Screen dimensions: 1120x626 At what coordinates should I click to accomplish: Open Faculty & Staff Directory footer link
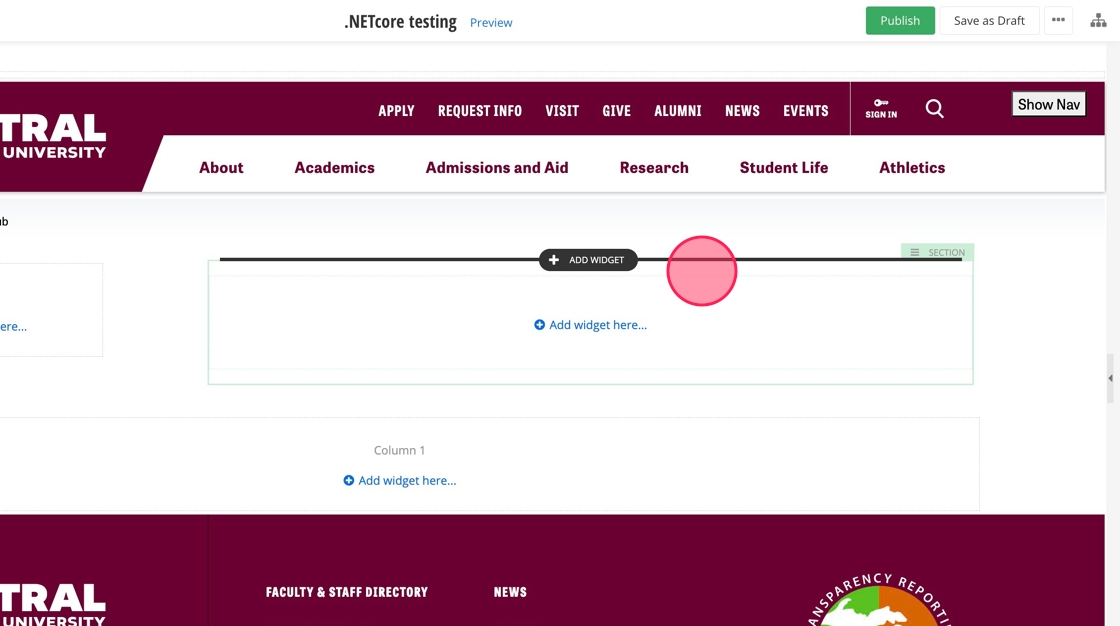point(347,592)
